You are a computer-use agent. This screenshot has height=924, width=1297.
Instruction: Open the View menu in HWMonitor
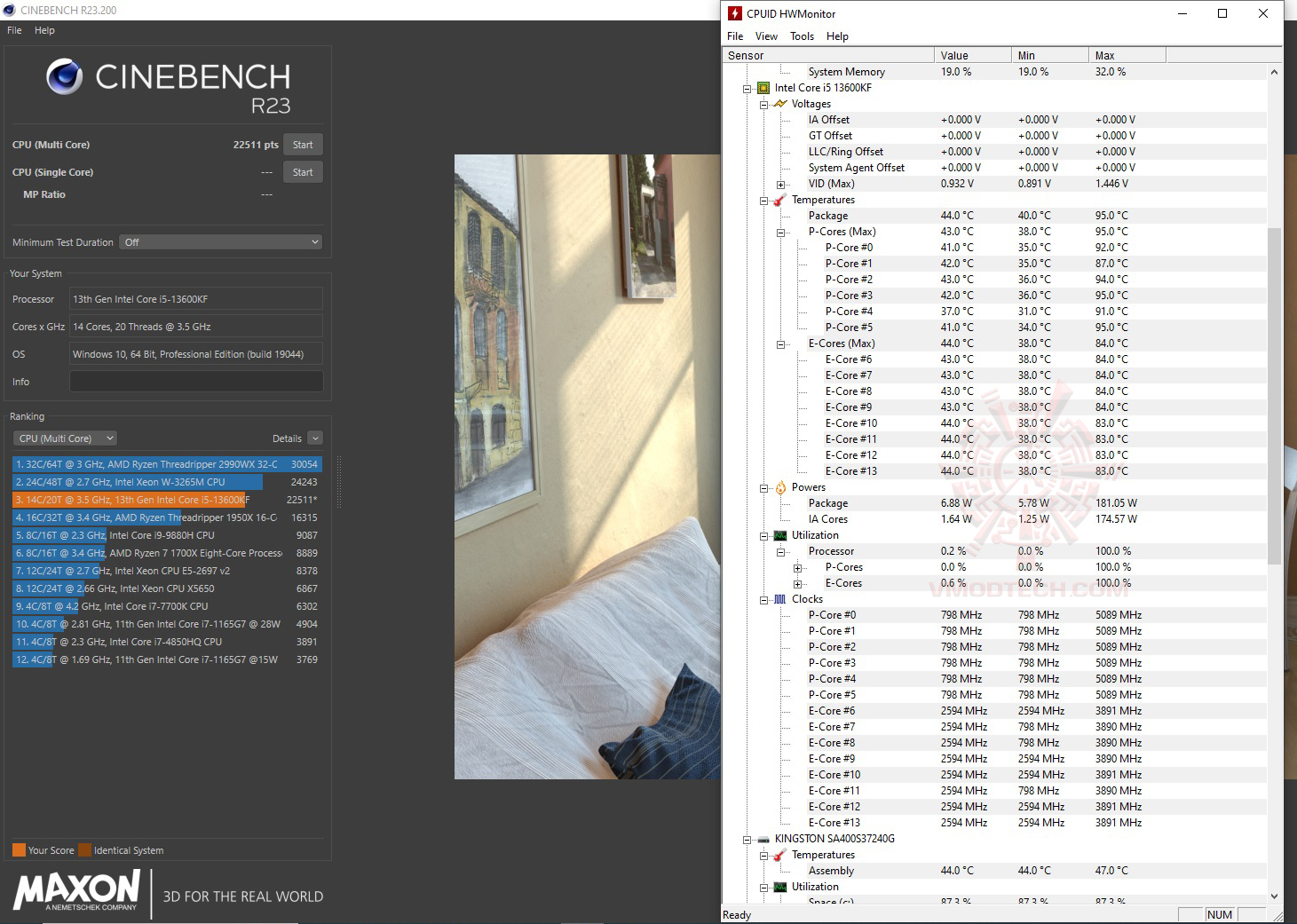(x=766, y=36)
